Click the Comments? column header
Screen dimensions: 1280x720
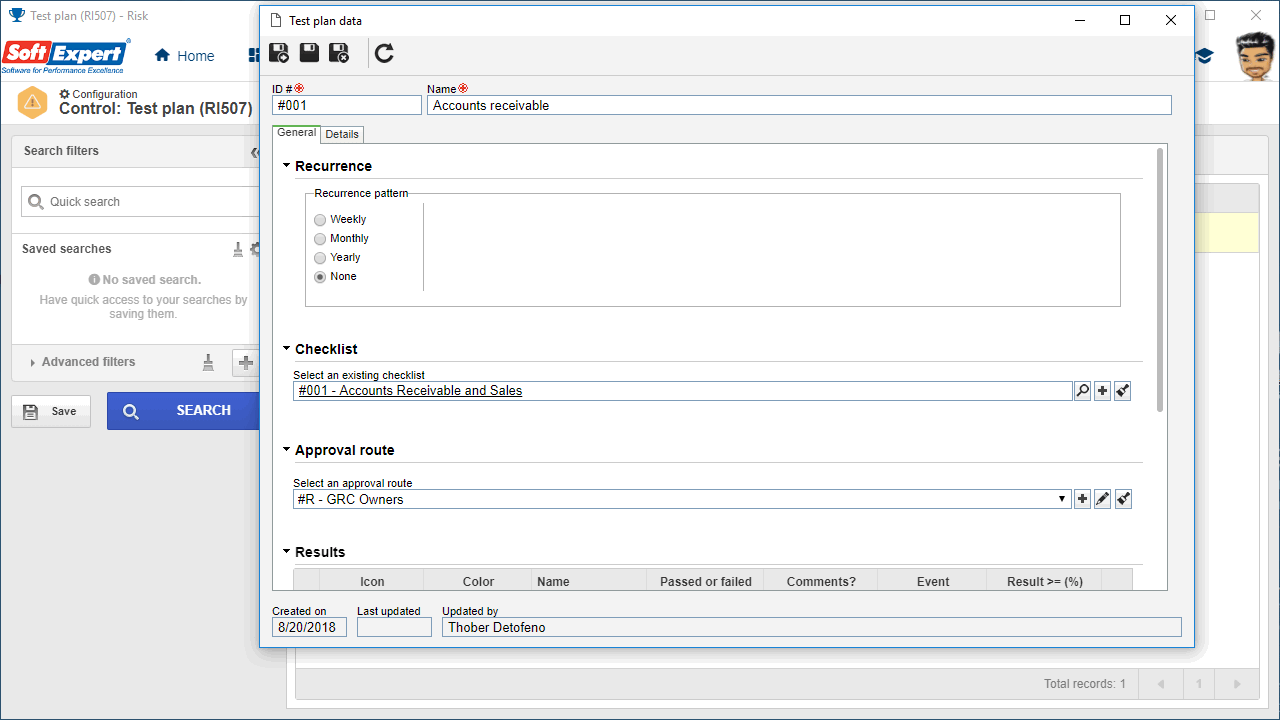click(821, 581)
